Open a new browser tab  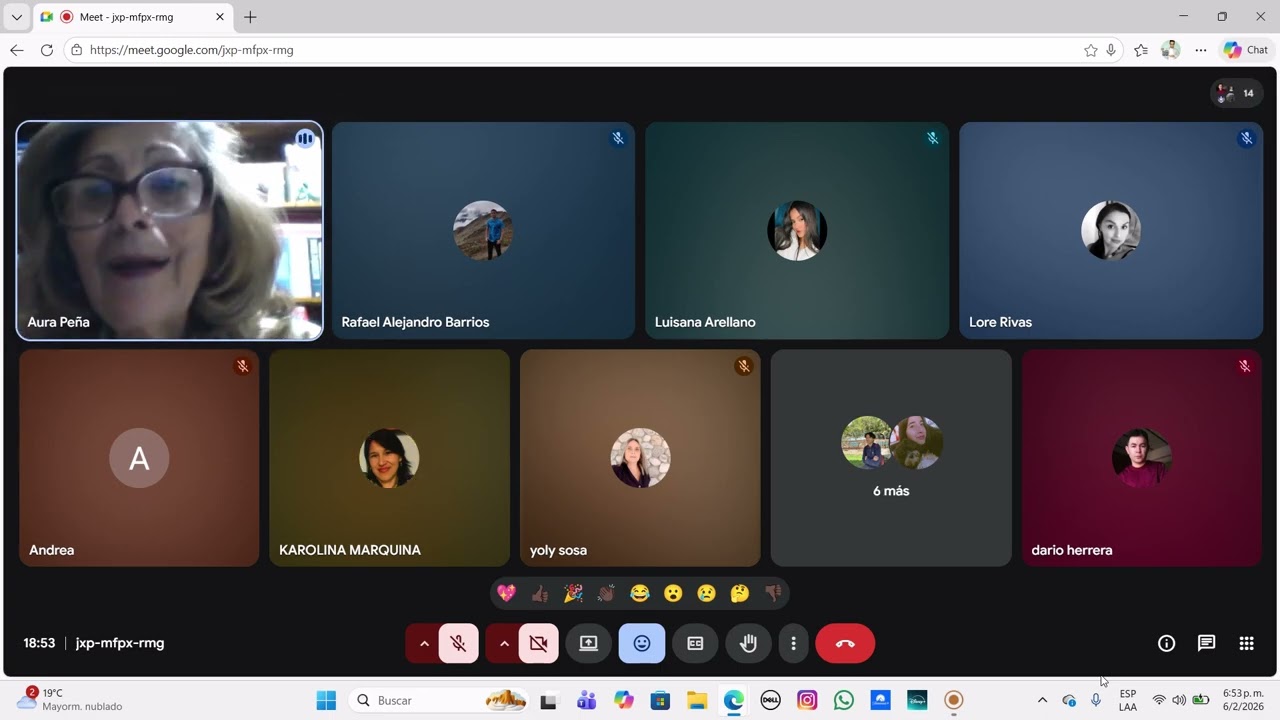(x=250, y=17)
